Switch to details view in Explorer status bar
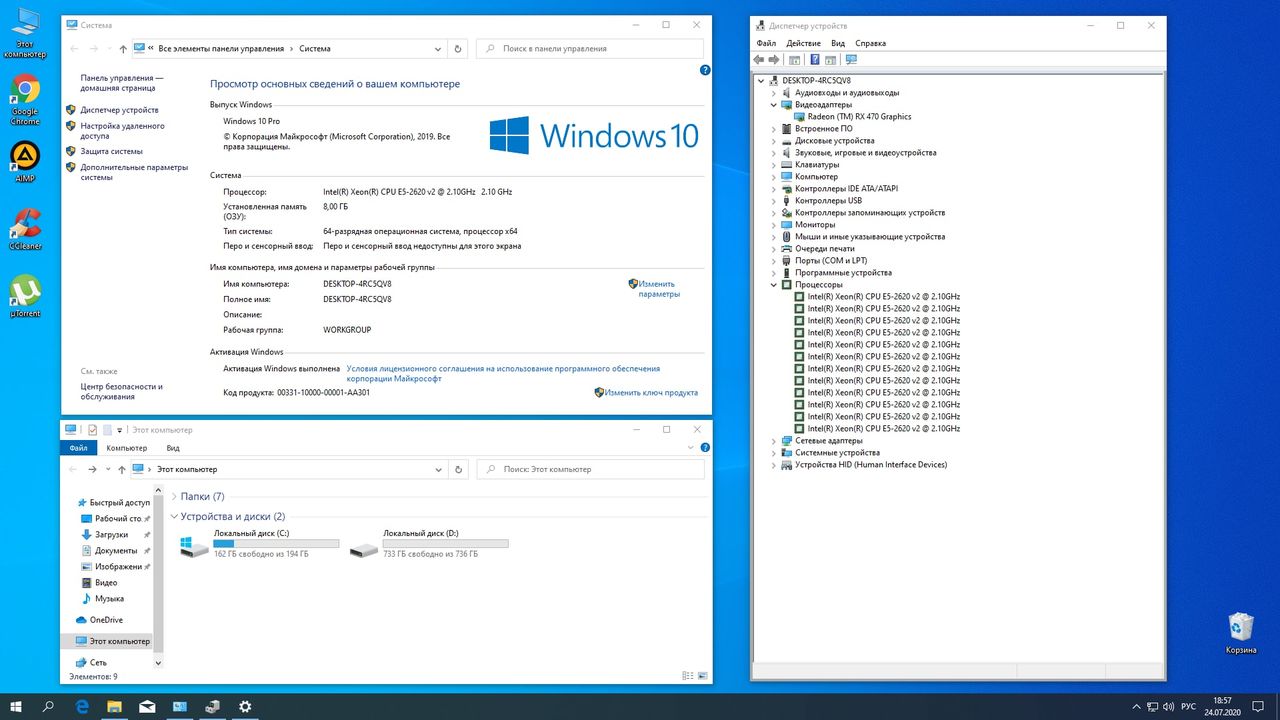 [x=686, y=677]
